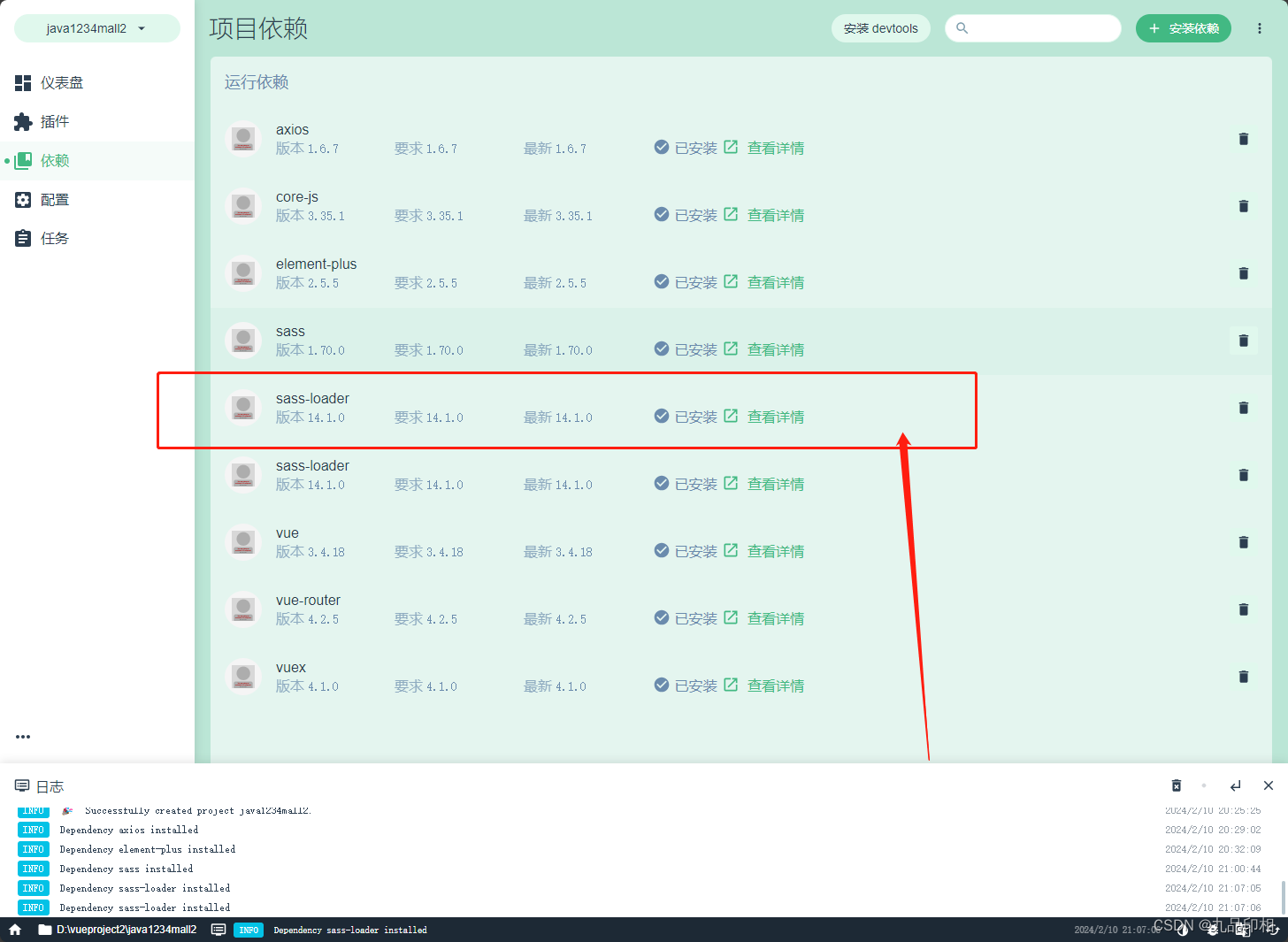
Task: Click the element-plus package name
Action: [316, 264]
